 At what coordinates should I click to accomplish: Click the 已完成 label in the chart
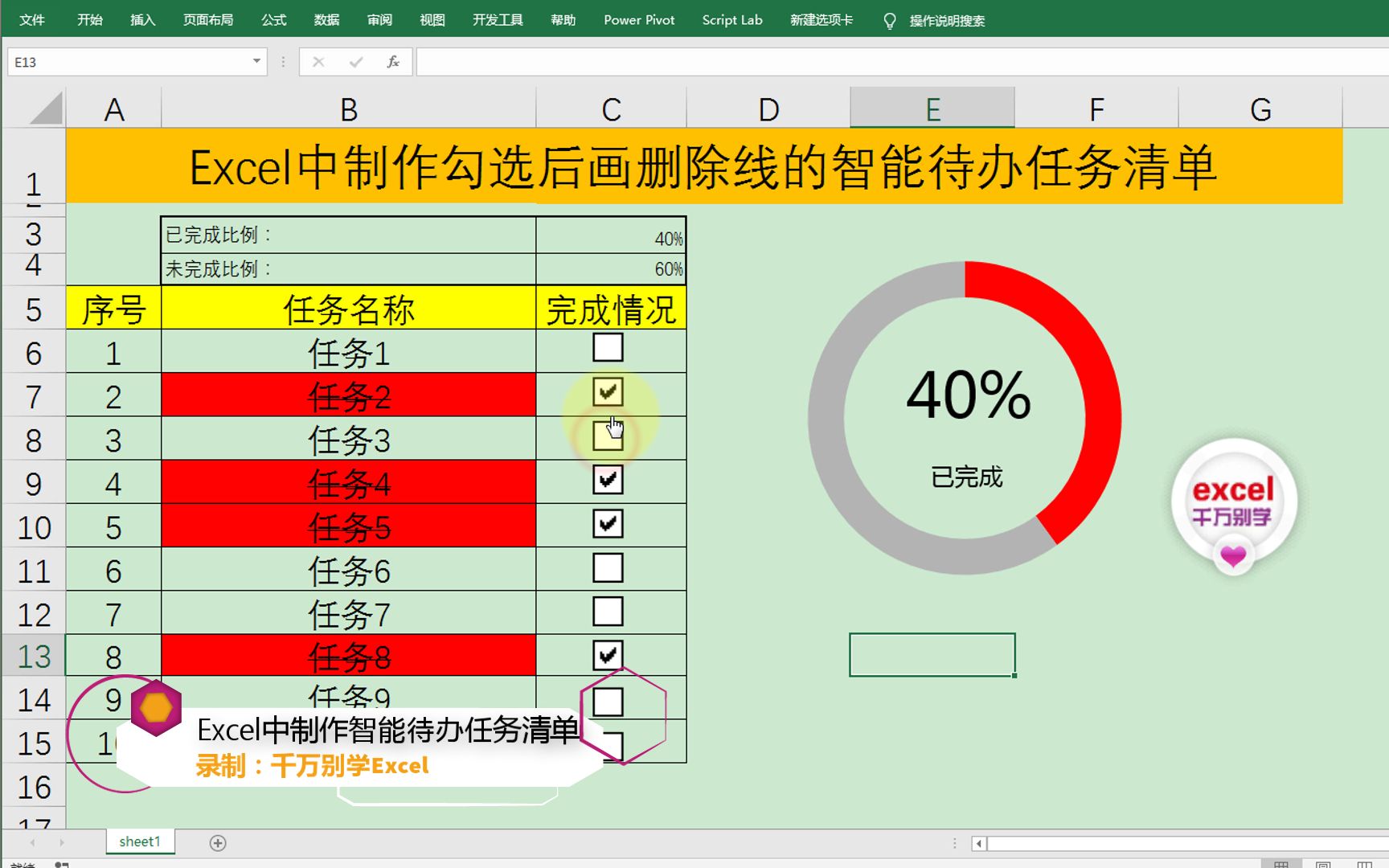(x=967, y=477)
